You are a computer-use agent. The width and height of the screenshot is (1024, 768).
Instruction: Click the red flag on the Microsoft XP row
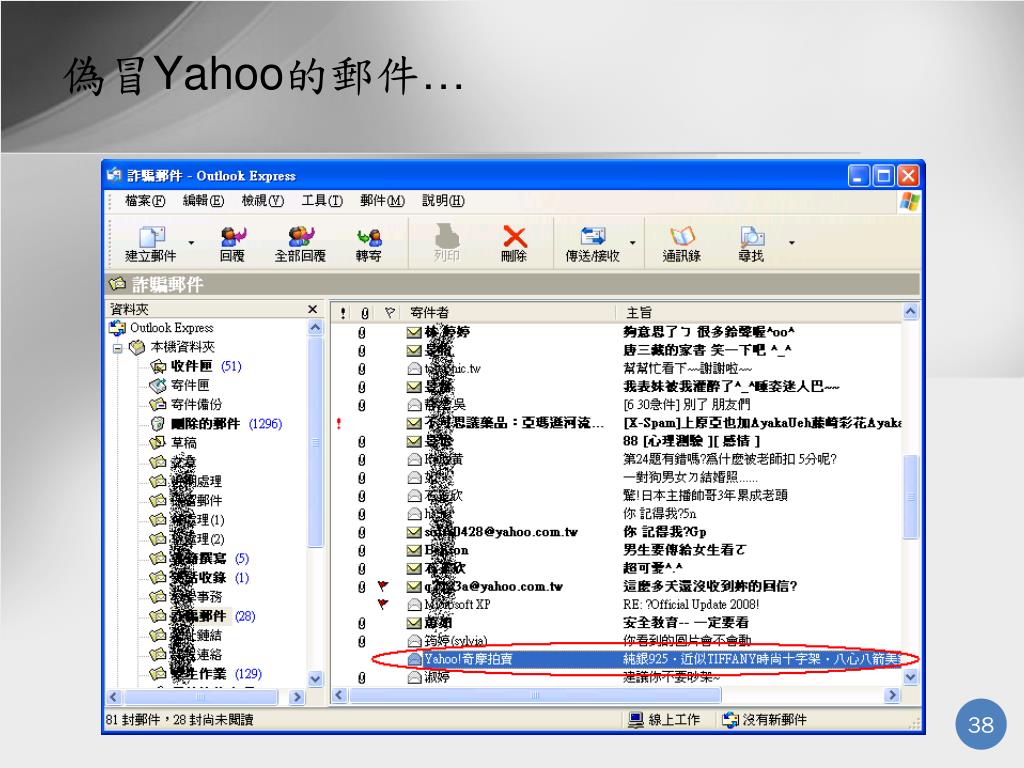[x=383, y=604]
